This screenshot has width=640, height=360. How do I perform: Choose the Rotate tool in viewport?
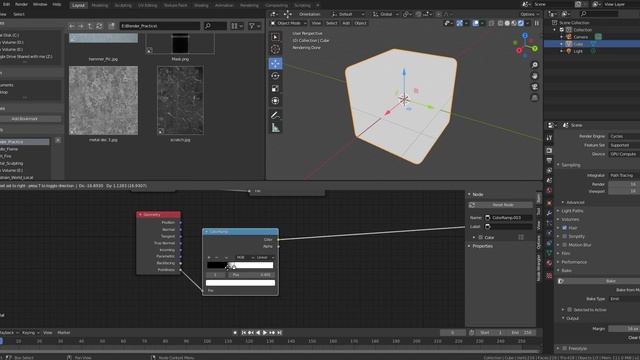(276, 76)
